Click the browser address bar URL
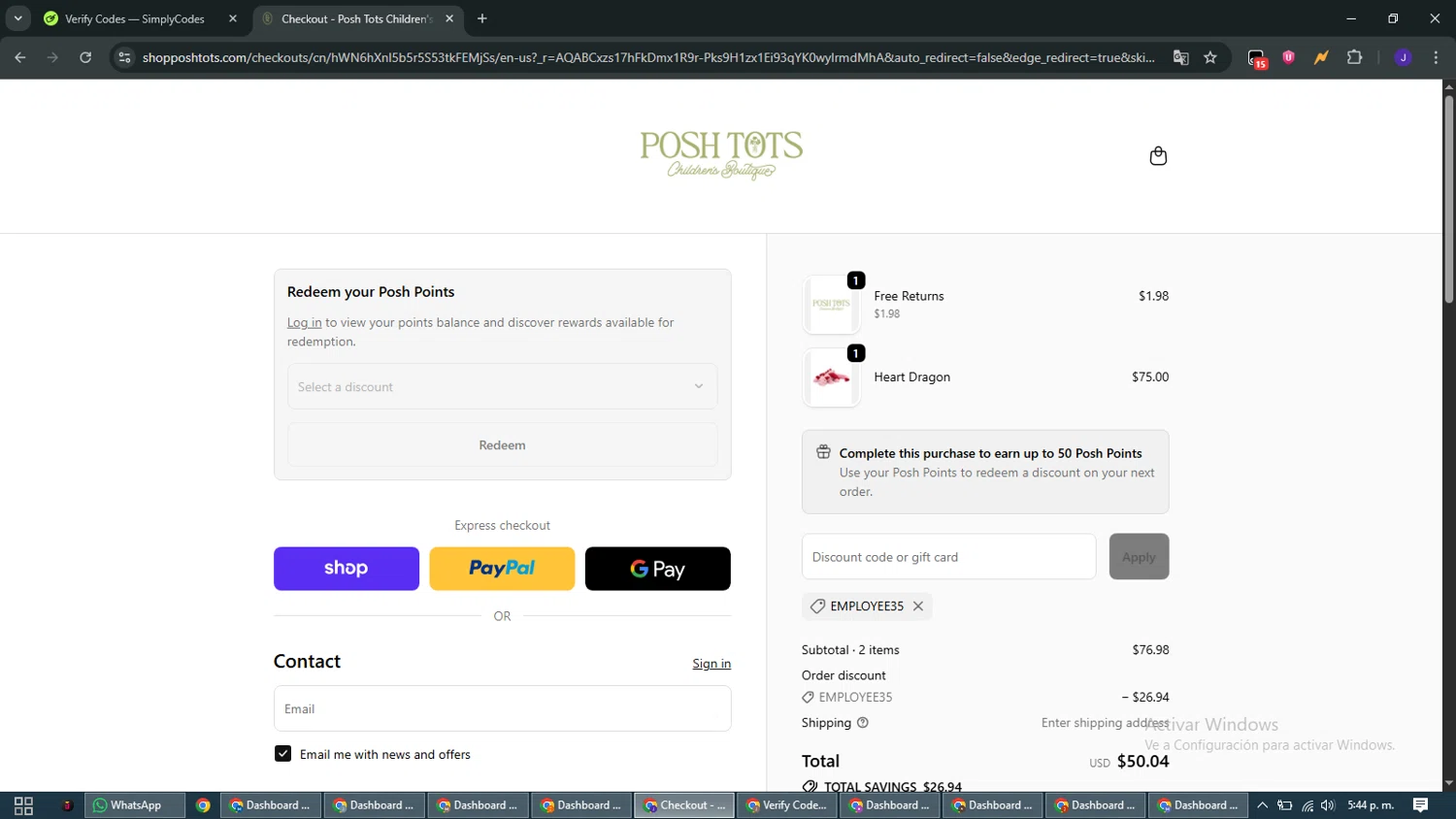This screenshot has width=1456, height=819. [x=648, y=57]
